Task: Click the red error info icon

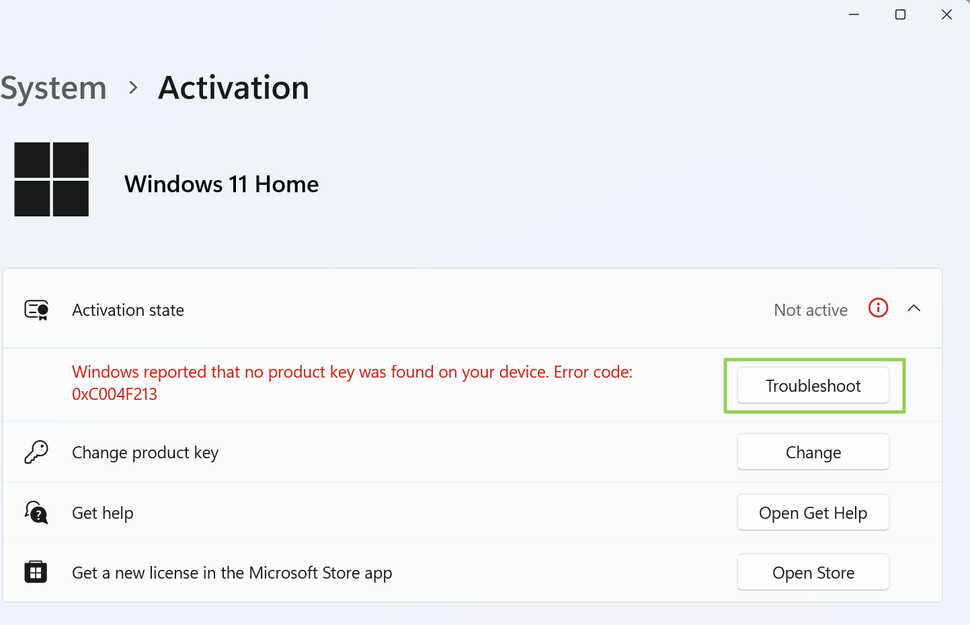Action: 877,308
